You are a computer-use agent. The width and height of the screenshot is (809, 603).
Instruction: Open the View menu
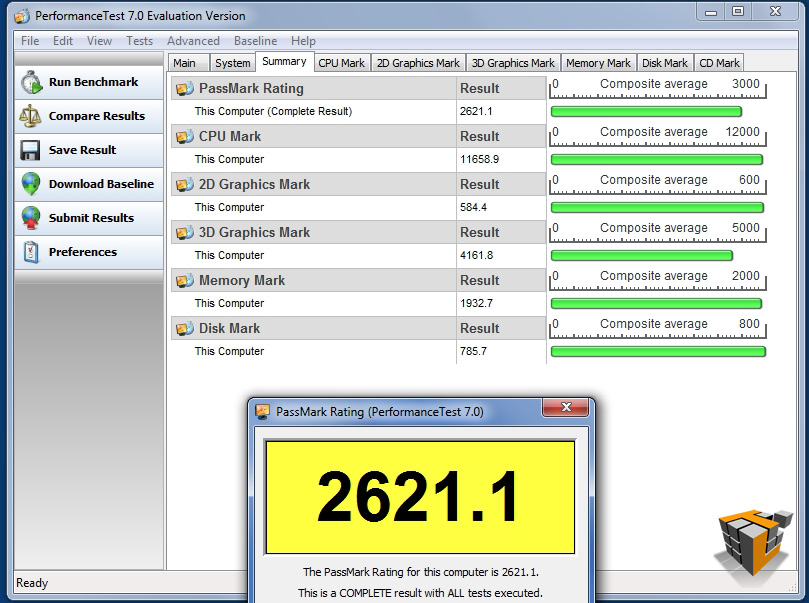click(x=99, y=41)
